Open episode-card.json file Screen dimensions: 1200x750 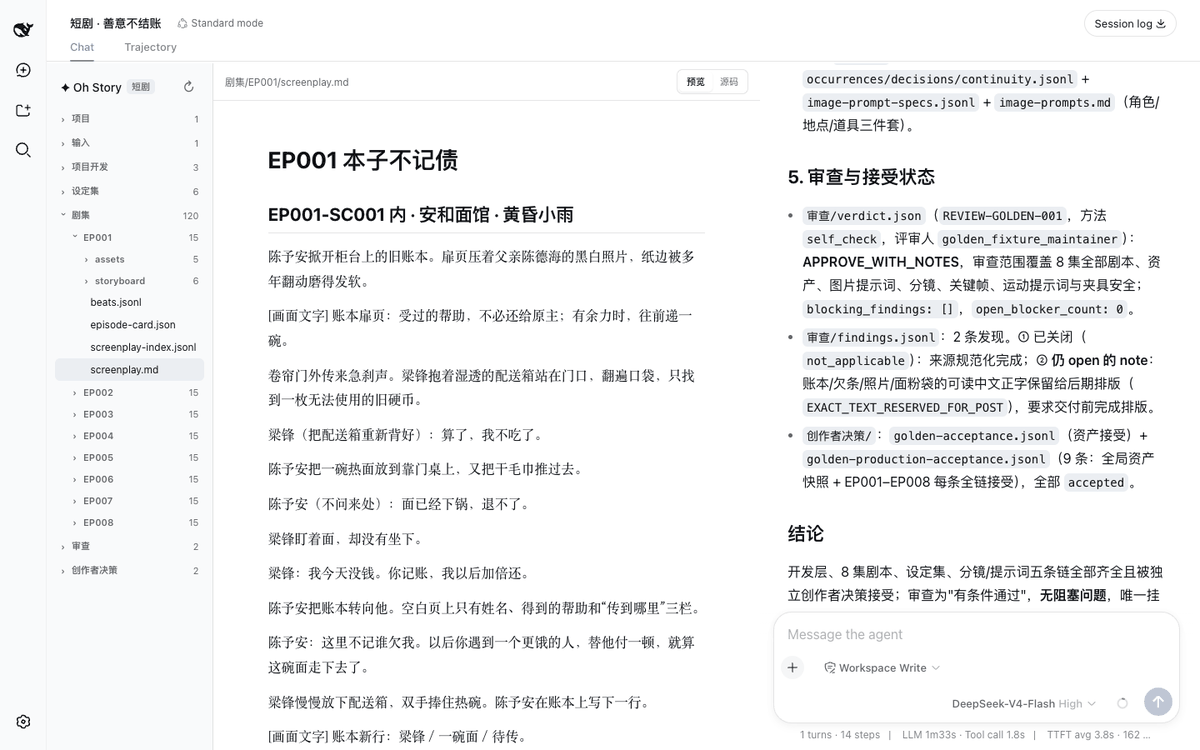point(130,324)
